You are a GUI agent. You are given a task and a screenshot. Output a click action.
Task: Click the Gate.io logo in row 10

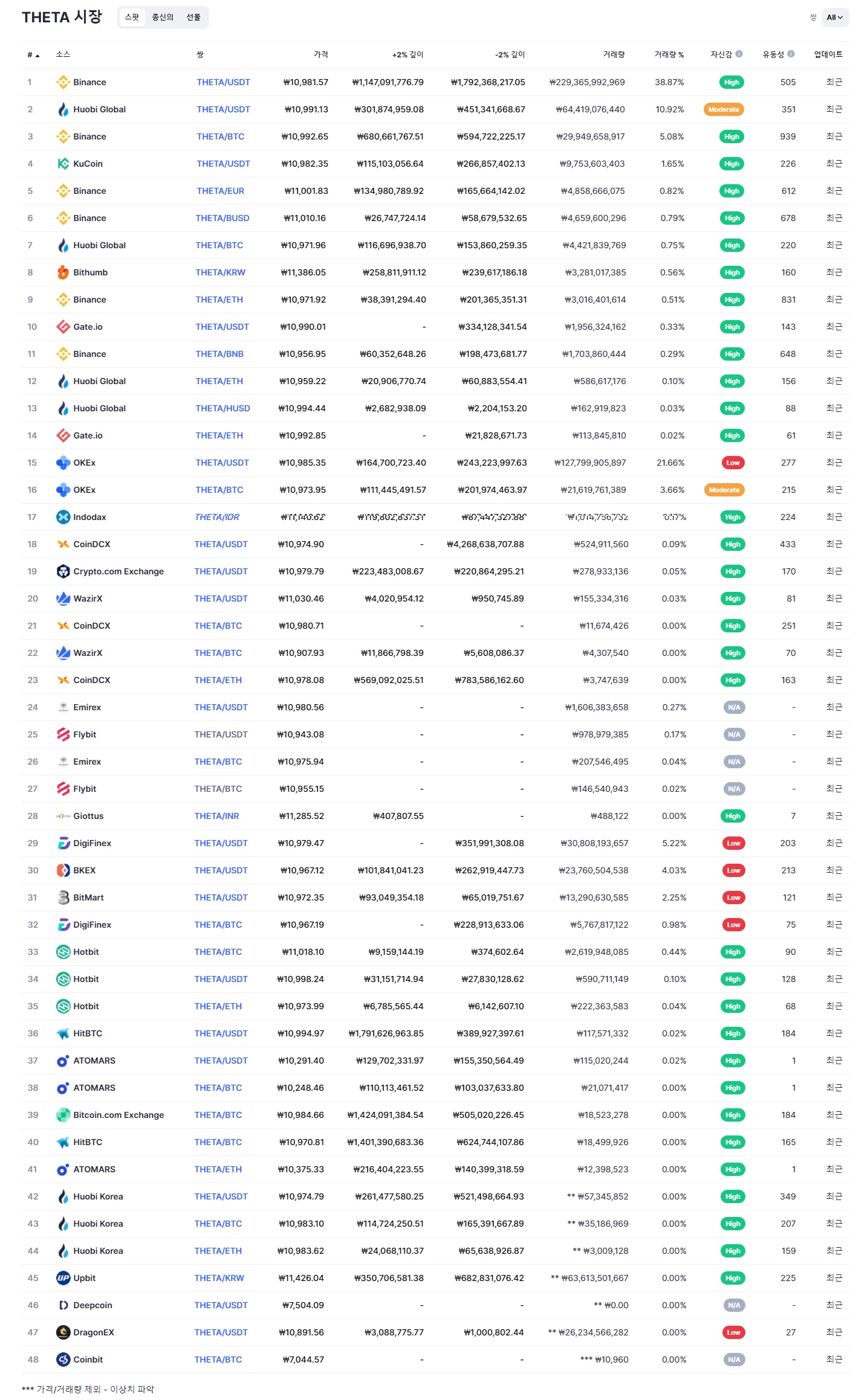(63, 327)
